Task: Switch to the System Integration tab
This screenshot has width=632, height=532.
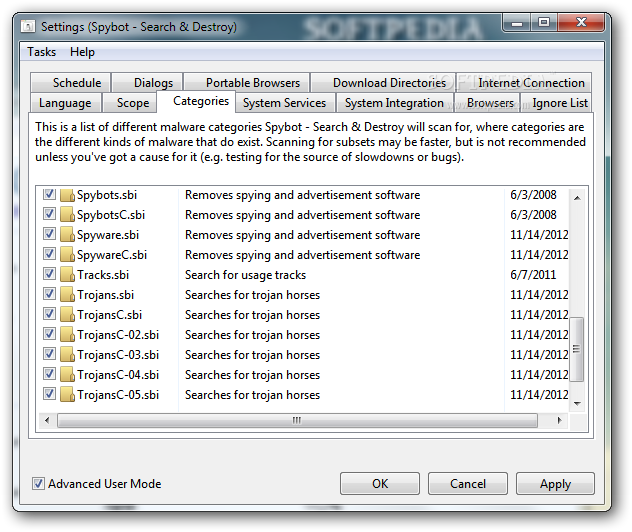Action: click(x=395, y=103)
